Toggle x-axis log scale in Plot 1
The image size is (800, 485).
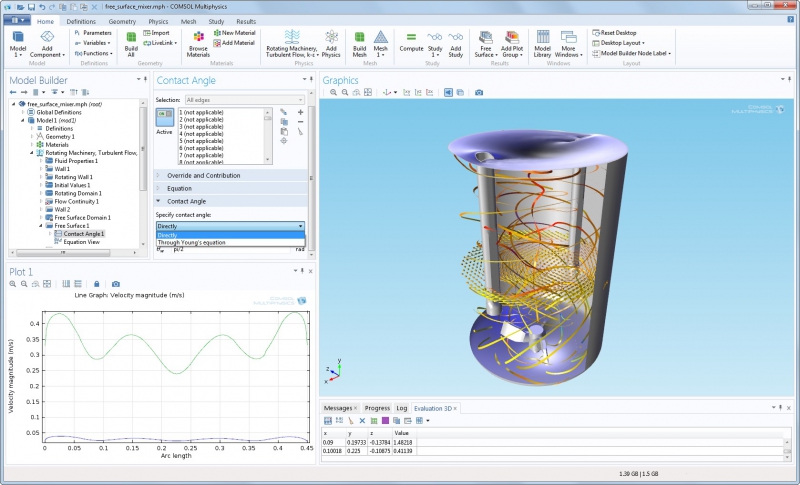tap(66, 284)
